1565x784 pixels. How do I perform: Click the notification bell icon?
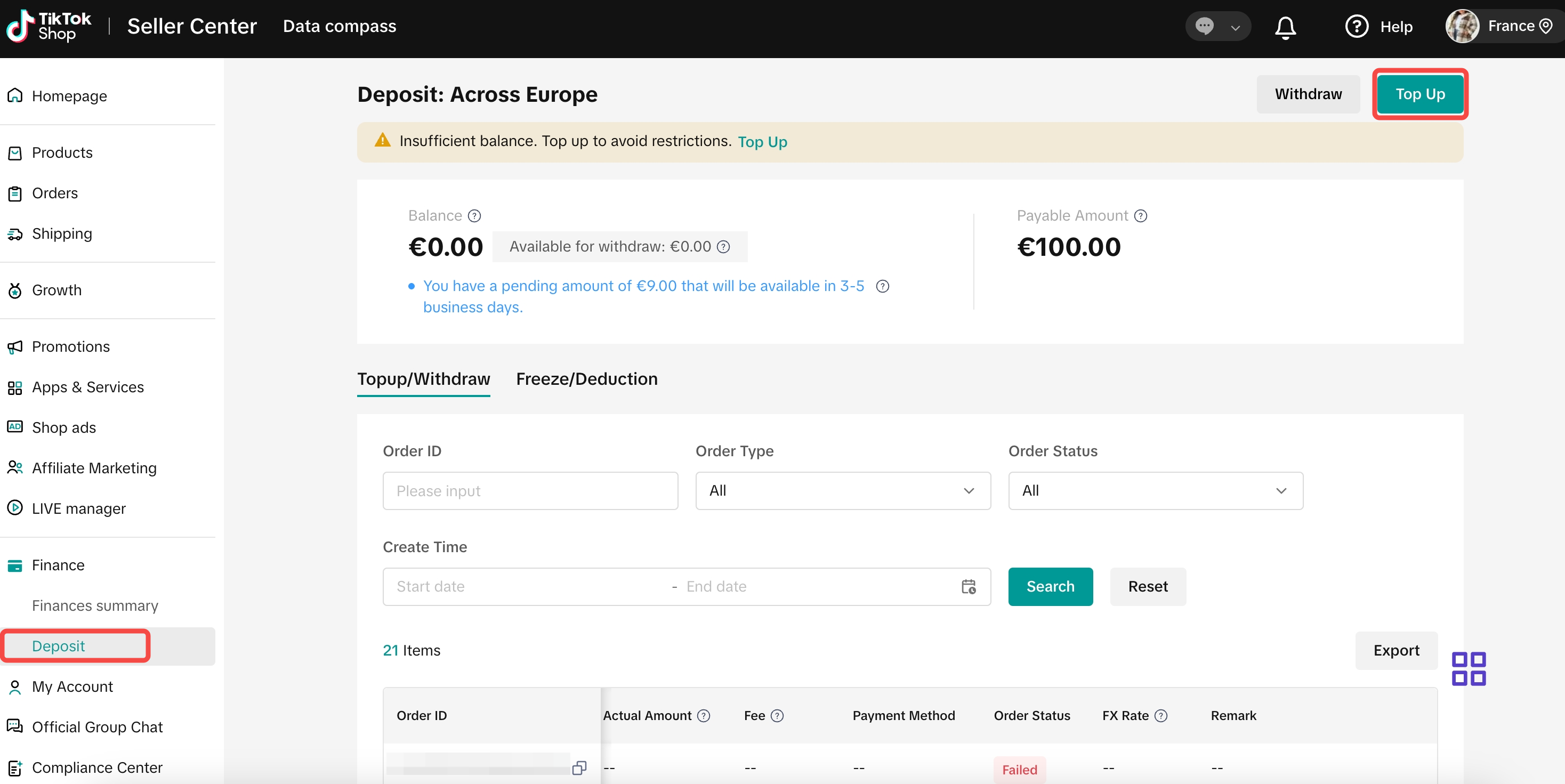point(1285,27)
